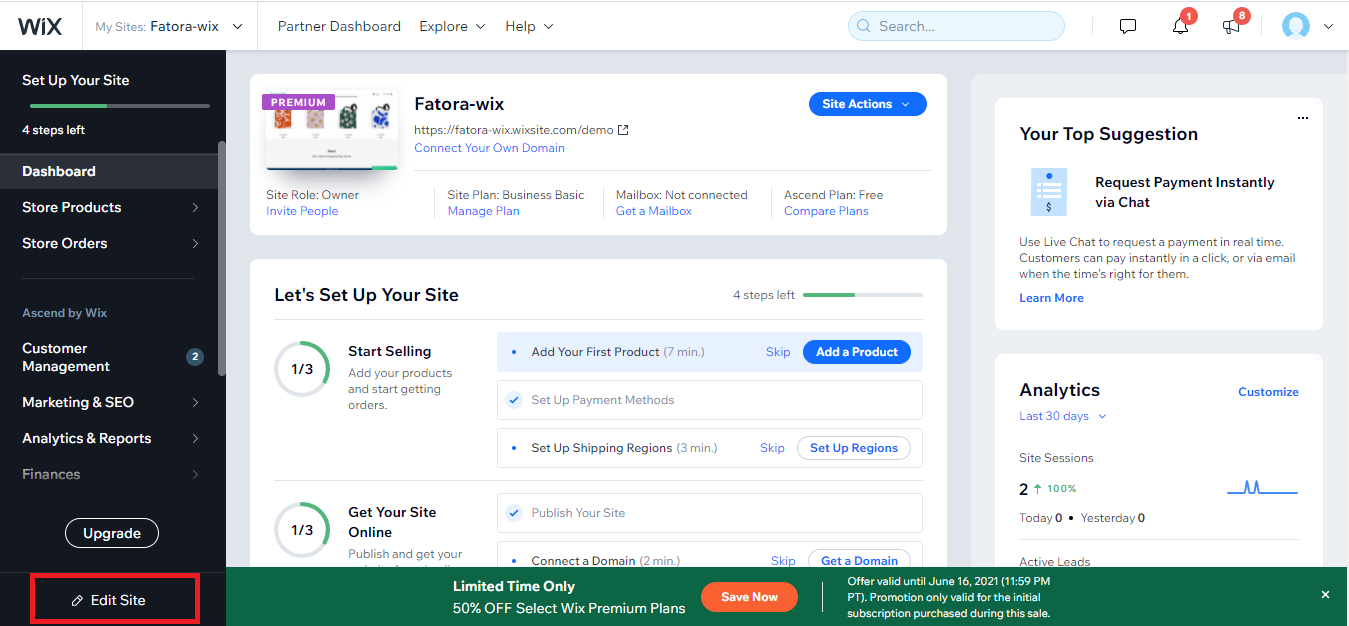Click Save Now in the promo banner
Viewport: 1349px width, 626px height.
click(749, 597)
